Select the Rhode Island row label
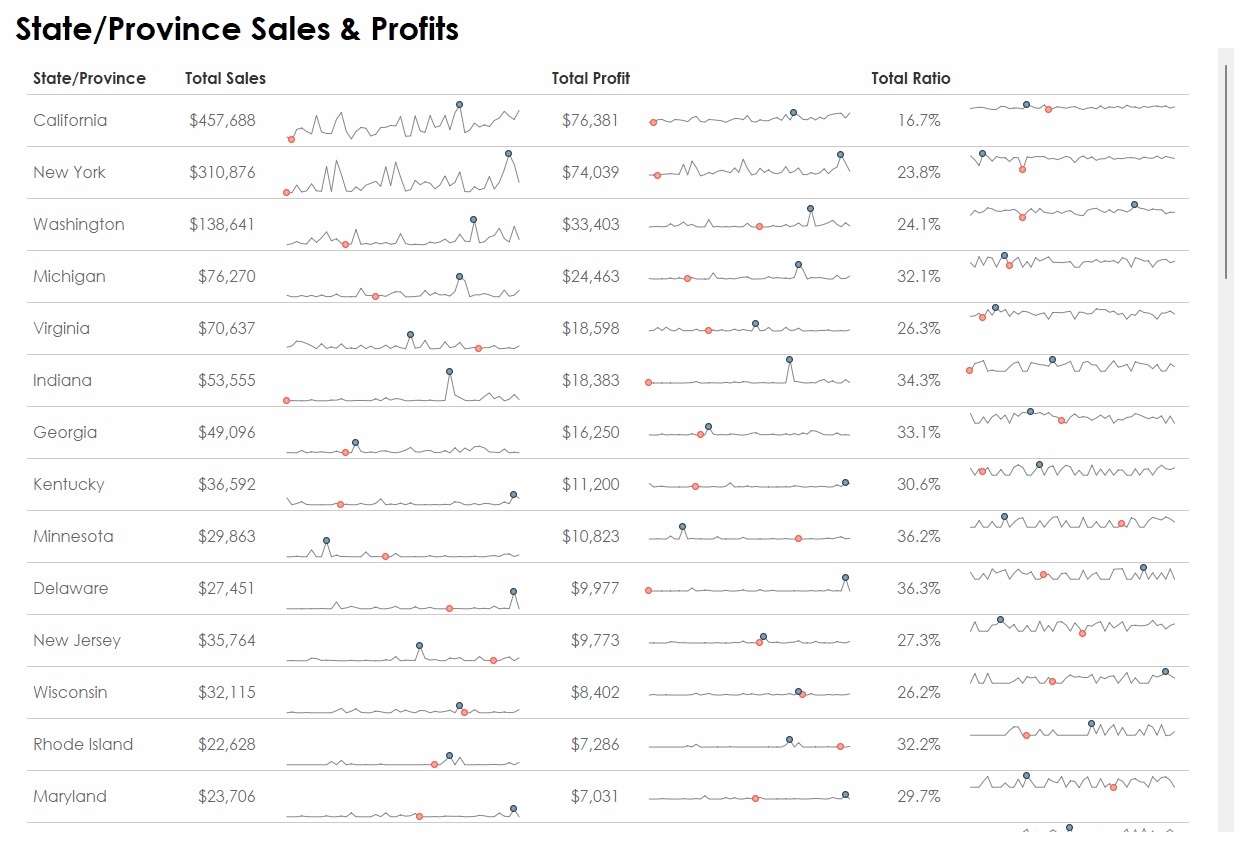Image resolution: width=1258 pixels, height=846 pixels. [x=83, y=744]
